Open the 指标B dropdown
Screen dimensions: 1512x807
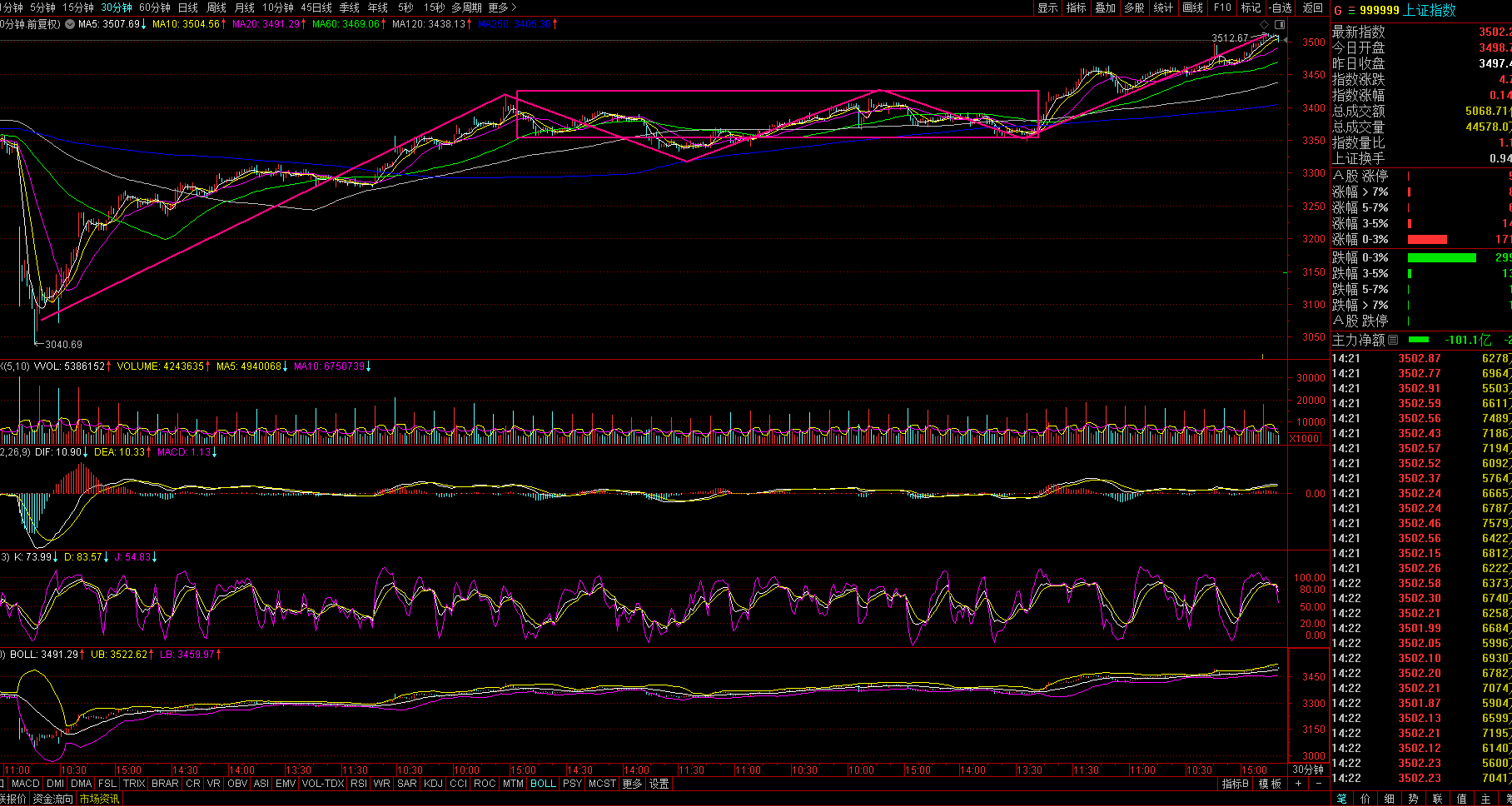(x=1236, y=784)
